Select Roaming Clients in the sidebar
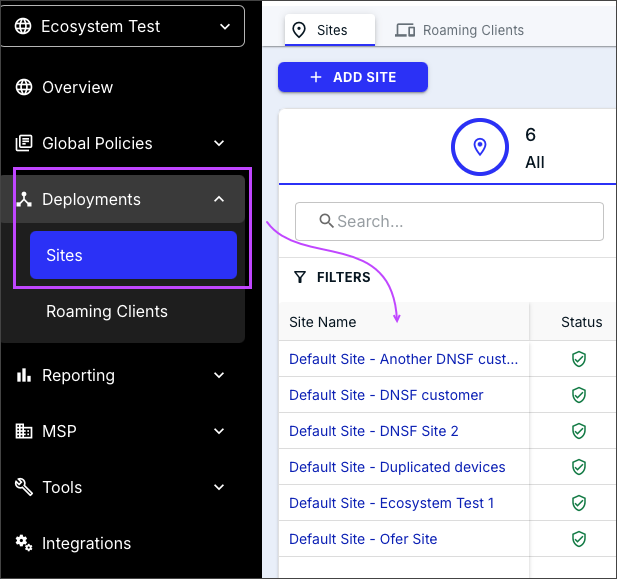 click(x=107, y=312)
